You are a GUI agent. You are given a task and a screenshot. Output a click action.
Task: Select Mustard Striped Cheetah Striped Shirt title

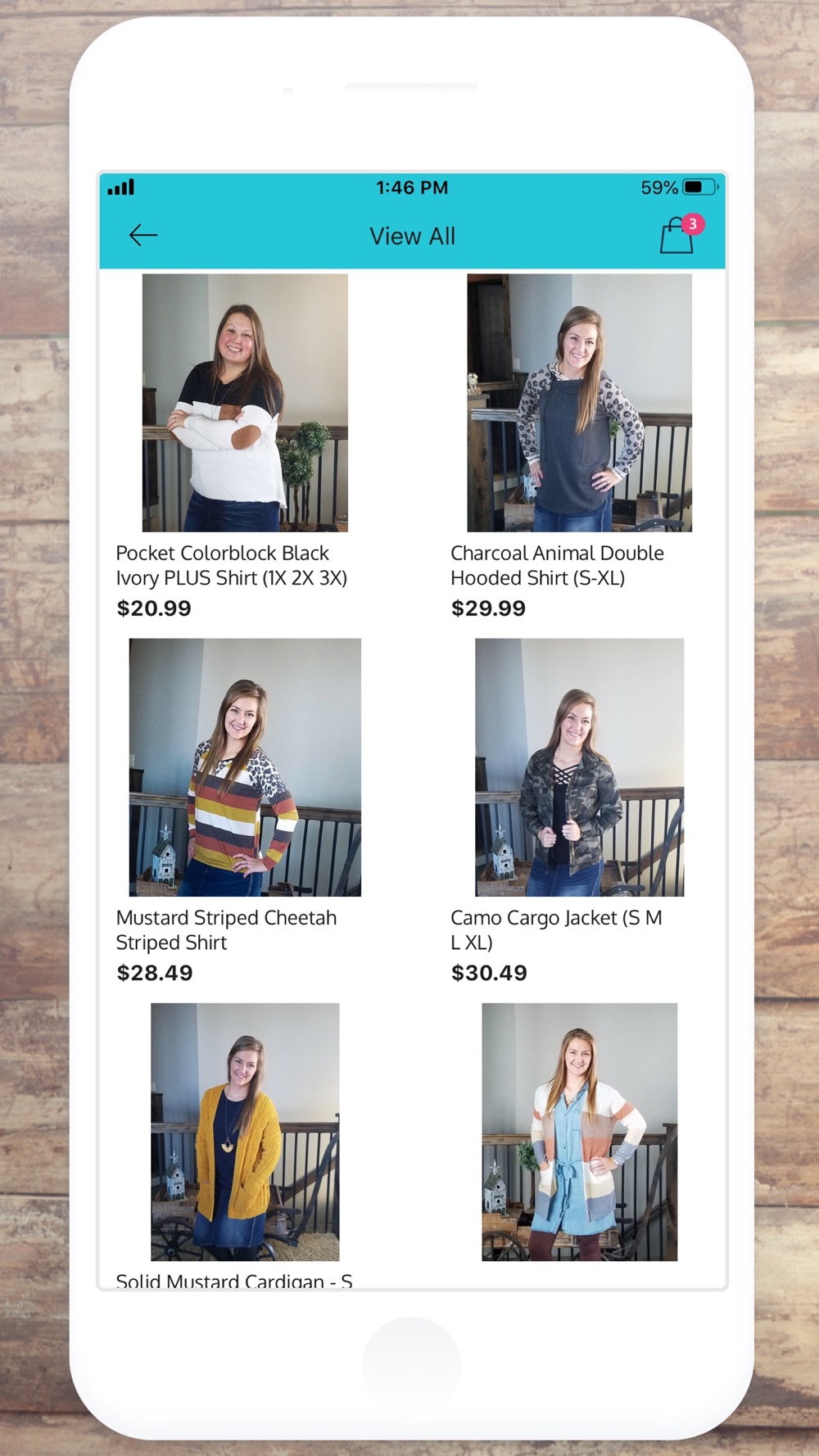(226, 929)
